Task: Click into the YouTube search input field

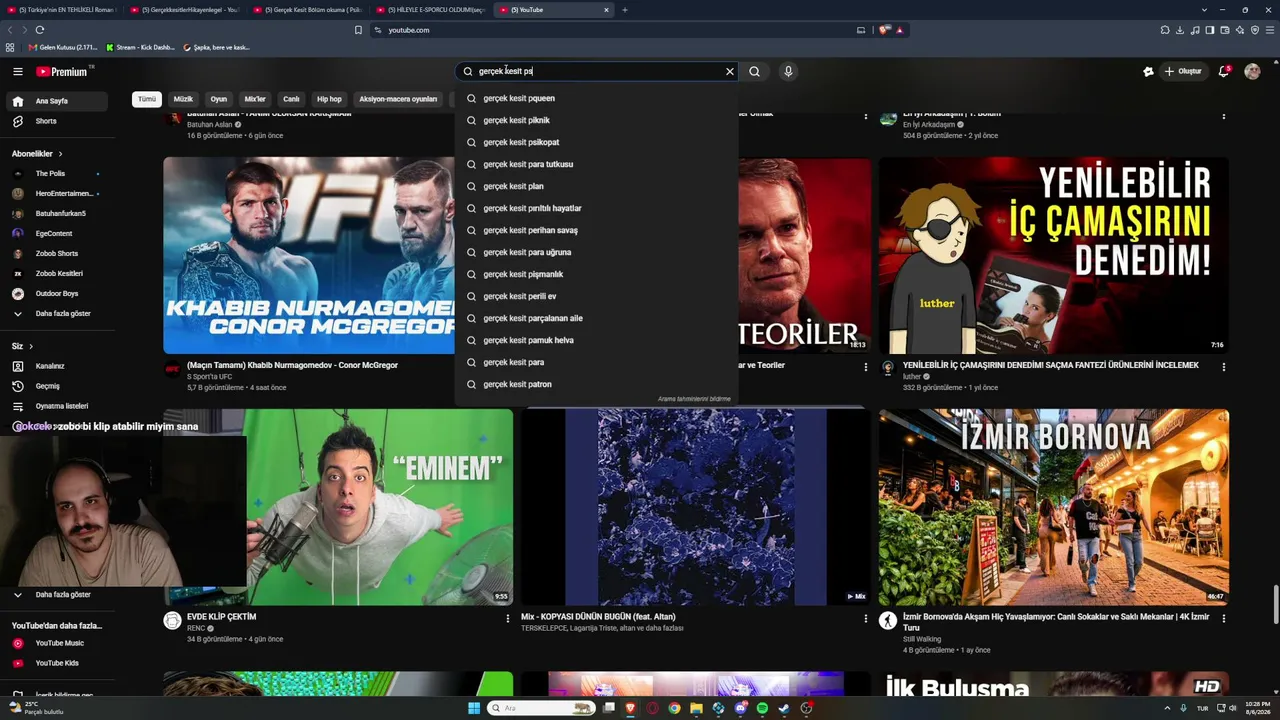Action: 598,72
